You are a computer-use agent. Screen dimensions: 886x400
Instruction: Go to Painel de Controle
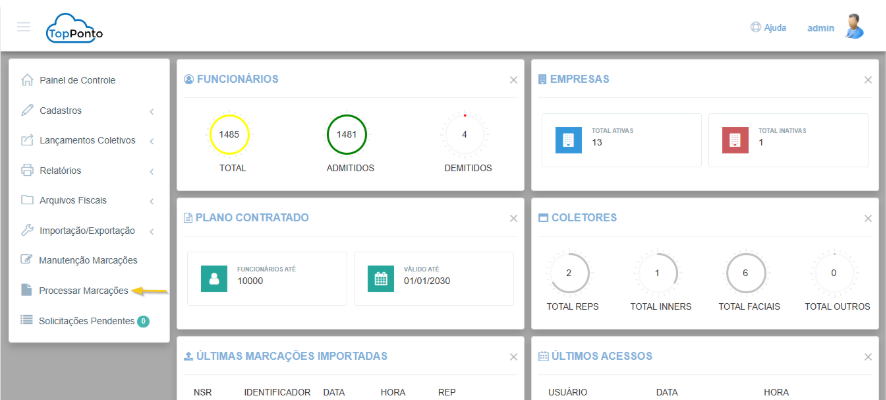click(x=77, y=80)
